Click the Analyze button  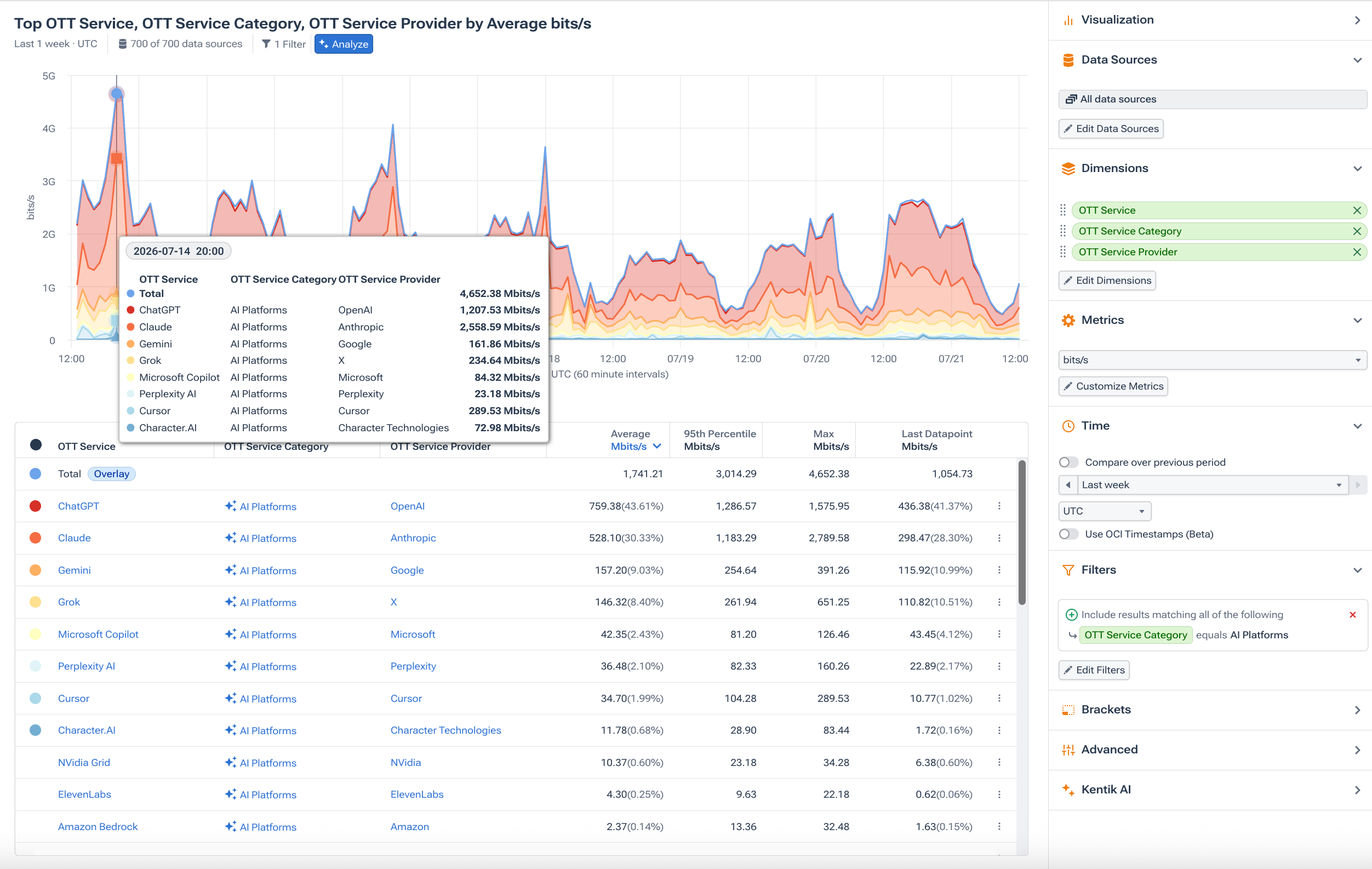(344, 44)
